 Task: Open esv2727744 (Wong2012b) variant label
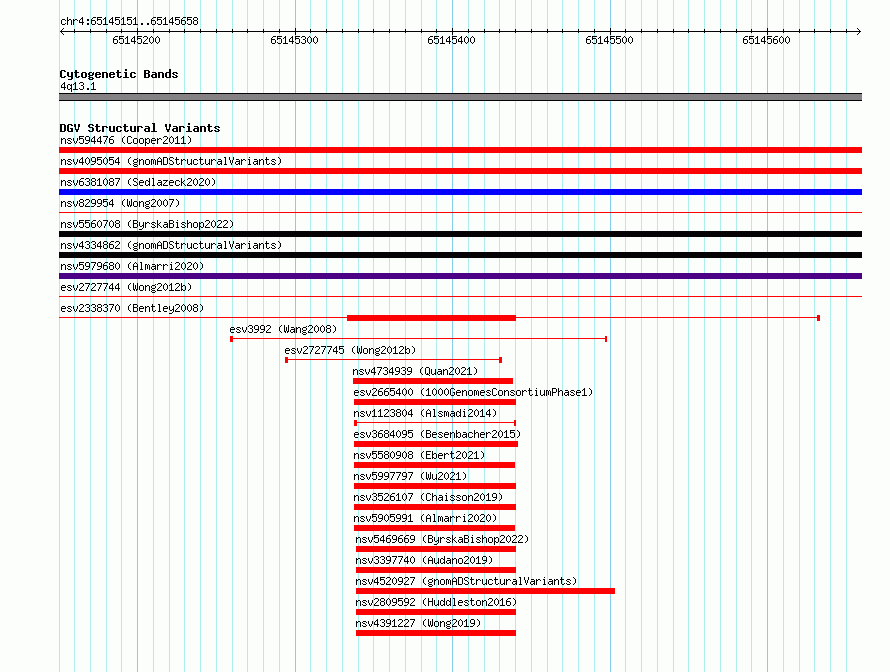tap(126, 287)
